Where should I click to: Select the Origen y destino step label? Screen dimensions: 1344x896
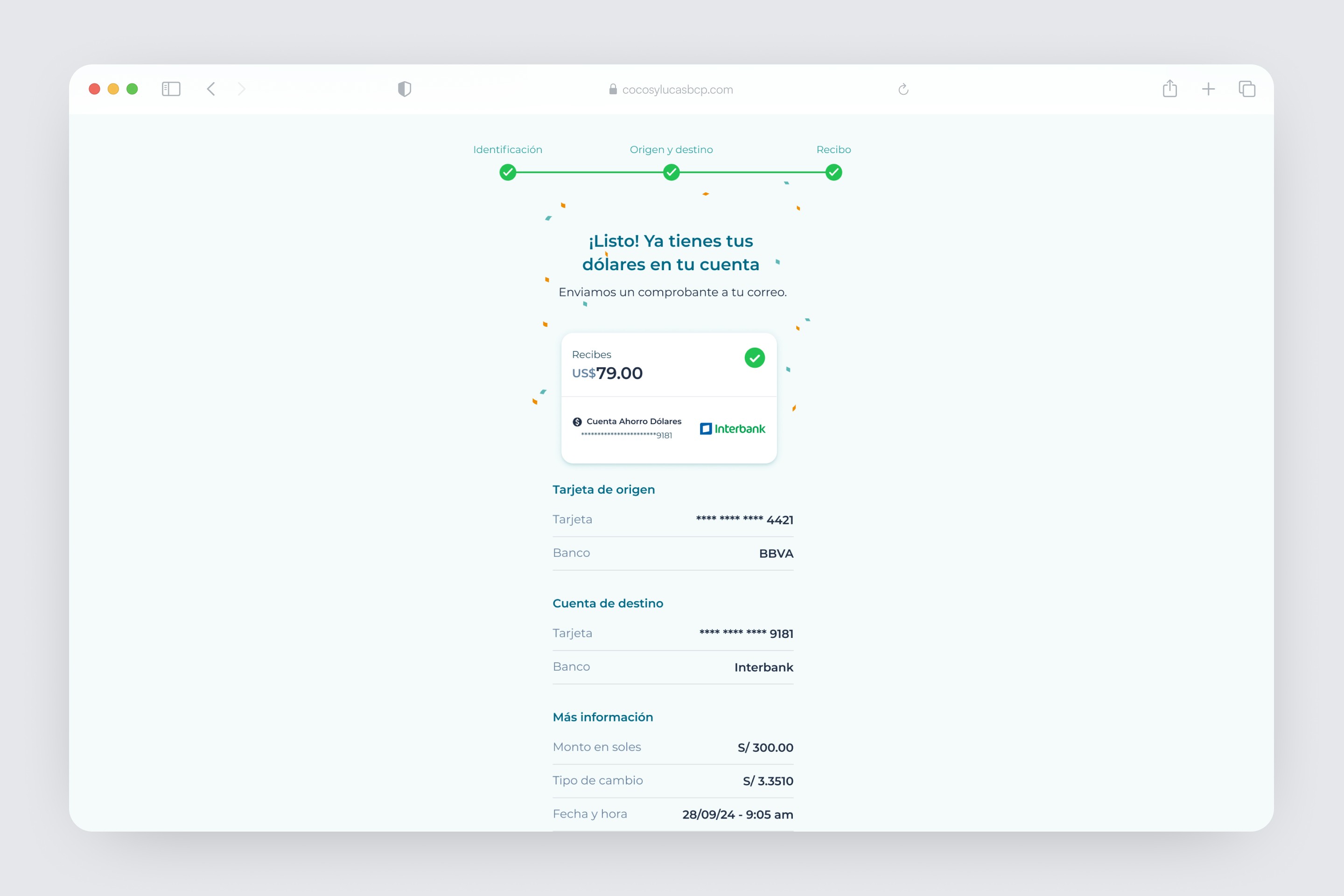click(x=671, y=150)
